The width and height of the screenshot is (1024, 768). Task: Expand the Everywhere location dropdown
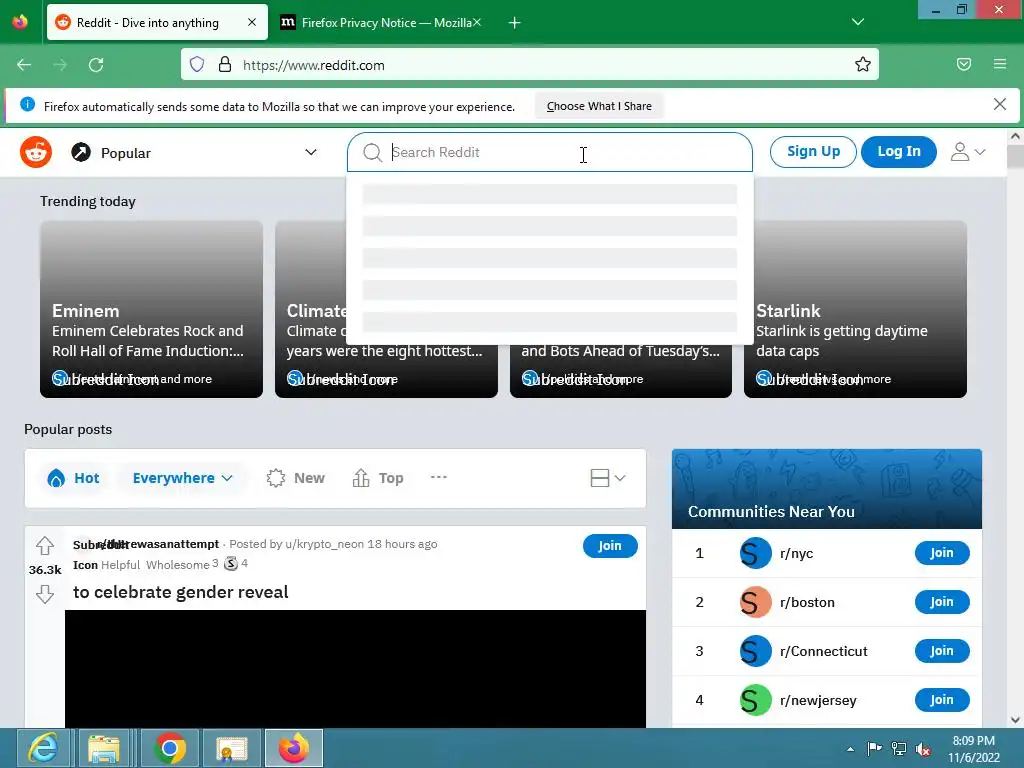[x=182, y=478]
